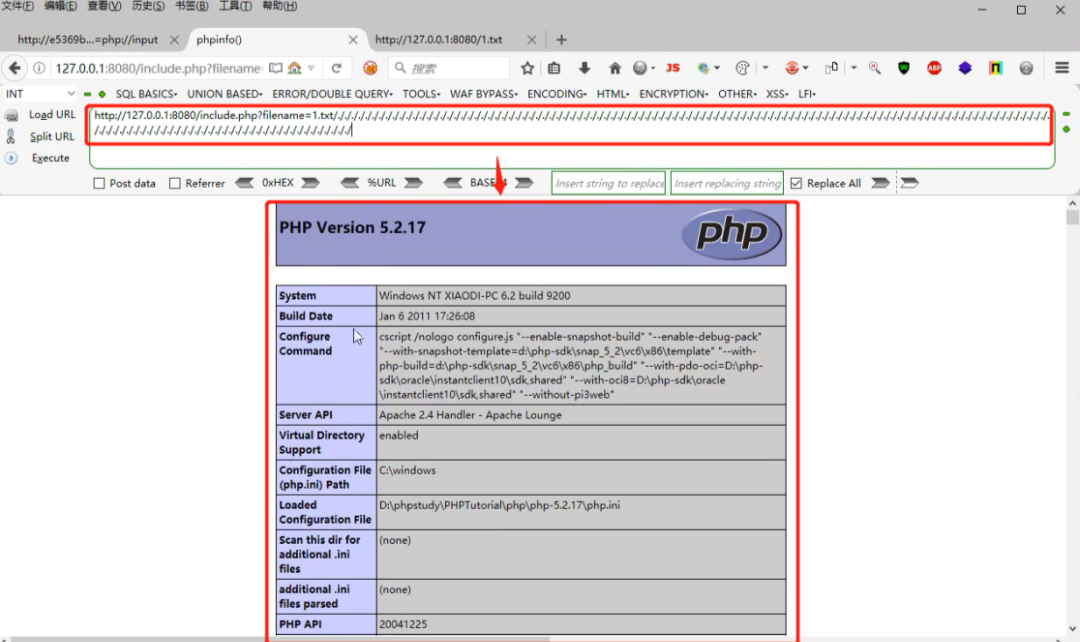
Task: Click the site info icon in address bar
Action: [x=39, y=68]
